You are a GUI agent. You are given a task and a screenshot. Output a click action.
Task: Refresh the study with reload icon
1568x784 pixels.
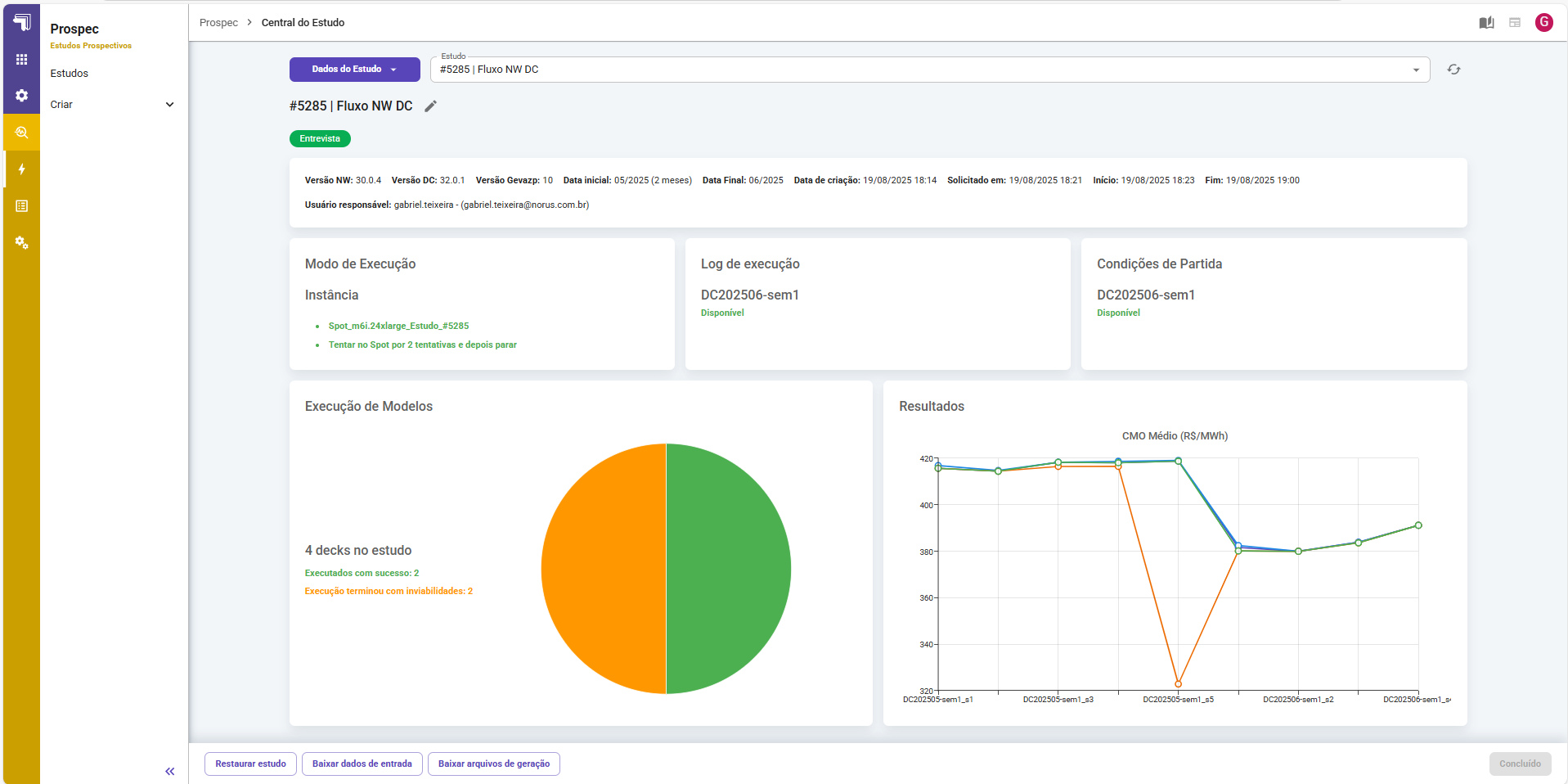[x=1453, y=70]
